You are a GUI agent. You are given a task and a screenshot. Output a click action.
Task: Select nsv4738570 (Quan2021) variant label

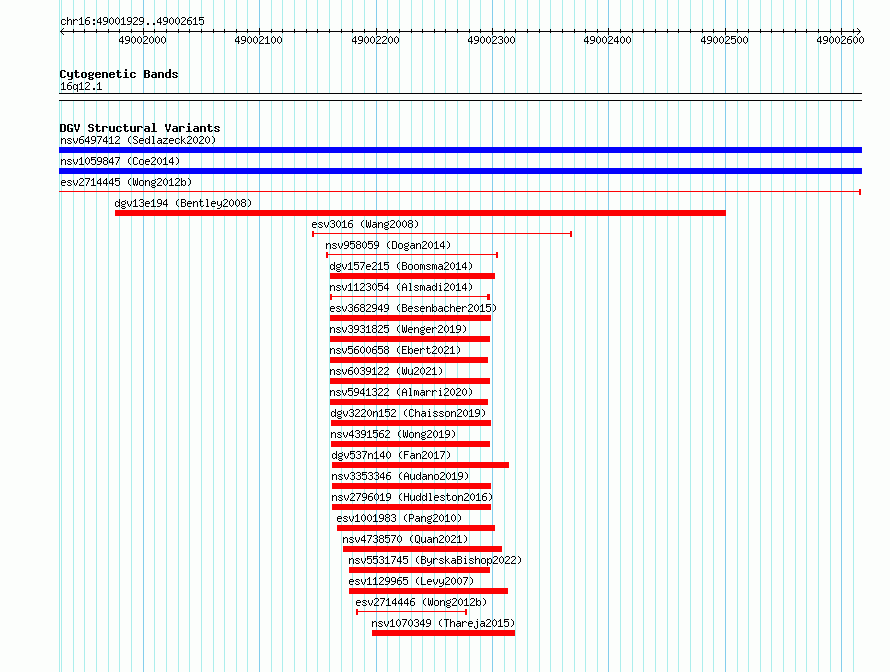pos(405,539)
